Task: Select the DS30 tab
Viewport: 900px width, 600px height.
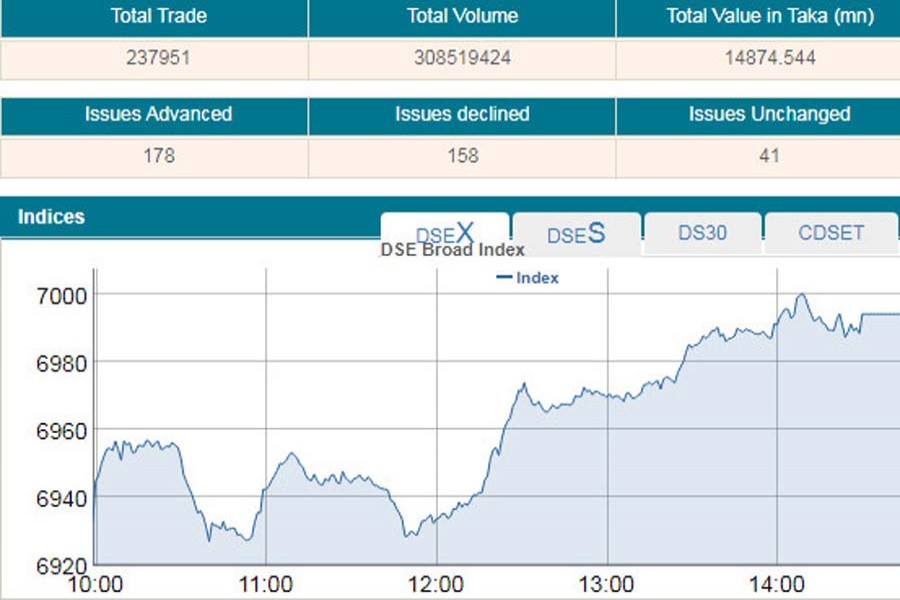Action: (x=702, y=233)
